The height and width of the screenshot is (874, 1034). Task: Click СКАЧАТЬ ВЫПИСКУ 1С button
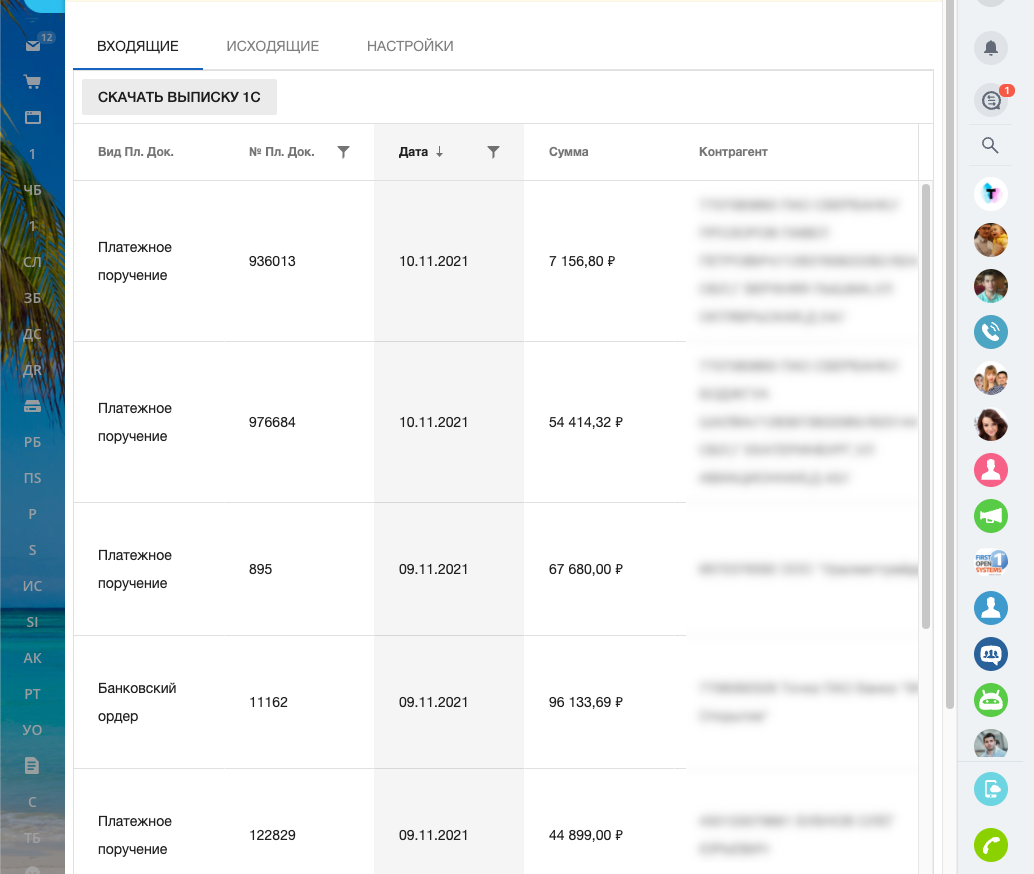click(179, 97)
